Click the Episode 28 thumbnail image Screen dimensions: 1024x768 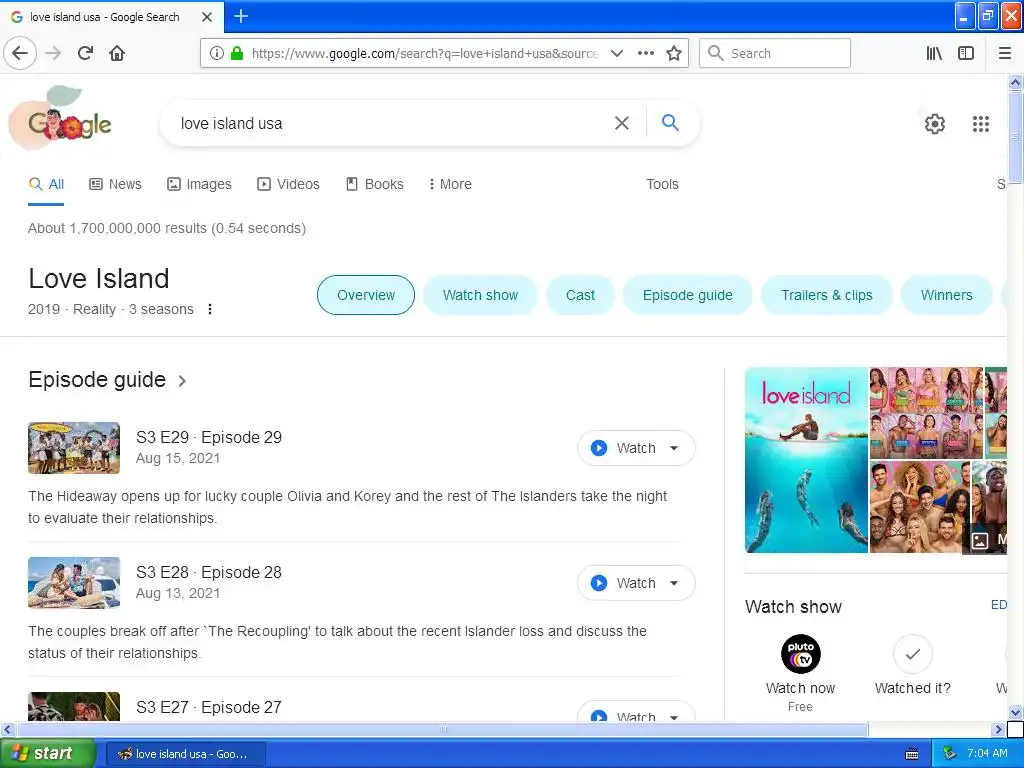[x=74, y=583]
